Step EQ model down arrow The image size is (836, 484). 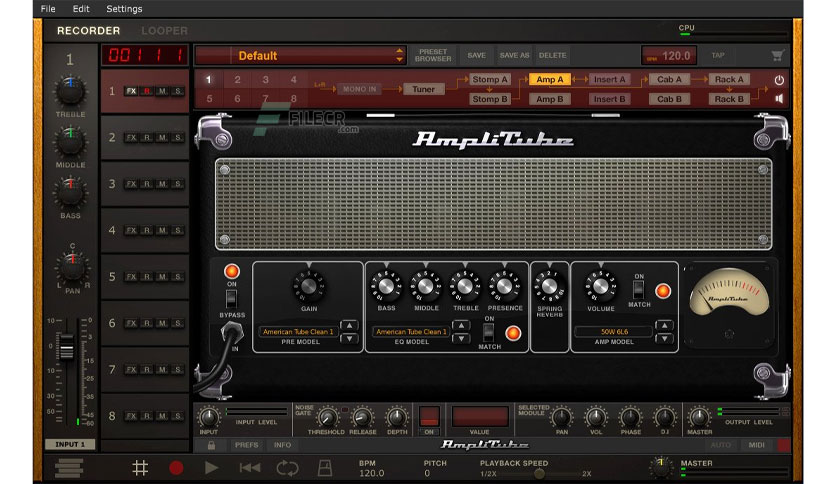461,338
